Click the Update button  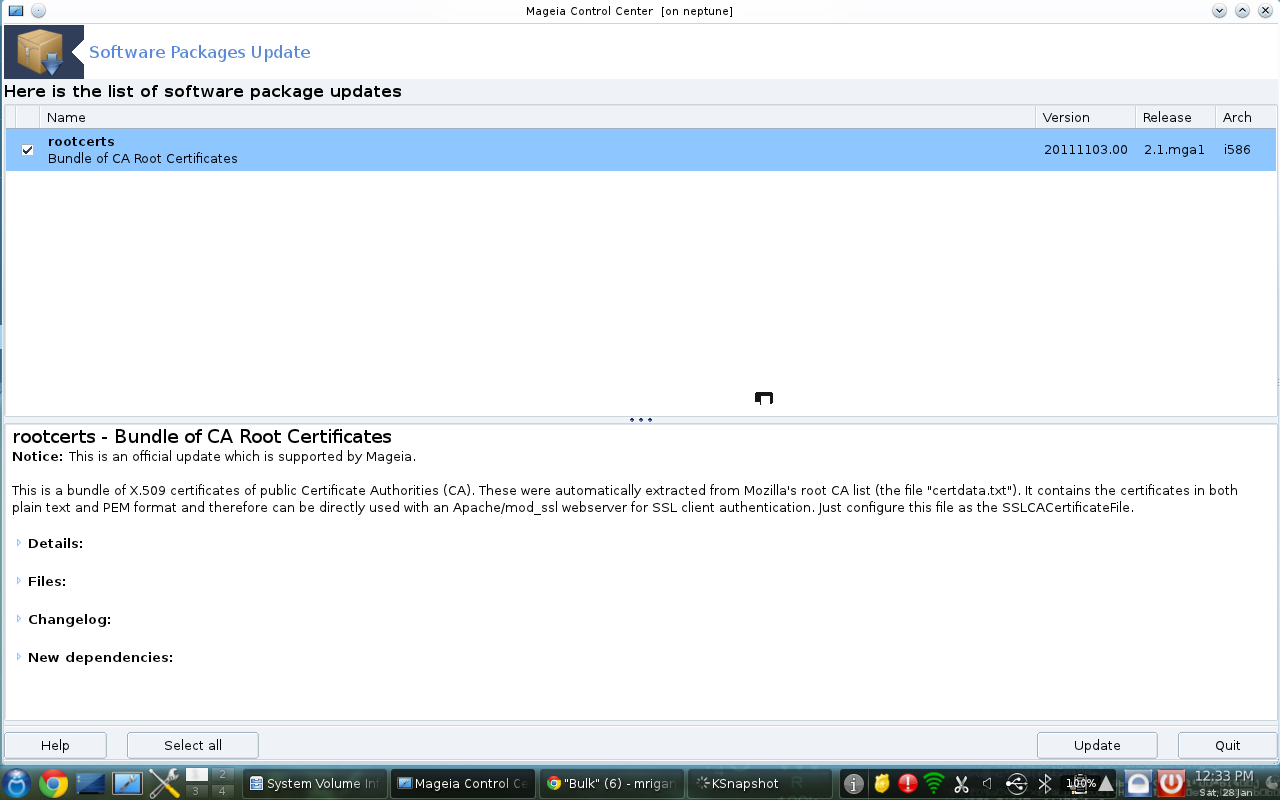pos(1097,745)
